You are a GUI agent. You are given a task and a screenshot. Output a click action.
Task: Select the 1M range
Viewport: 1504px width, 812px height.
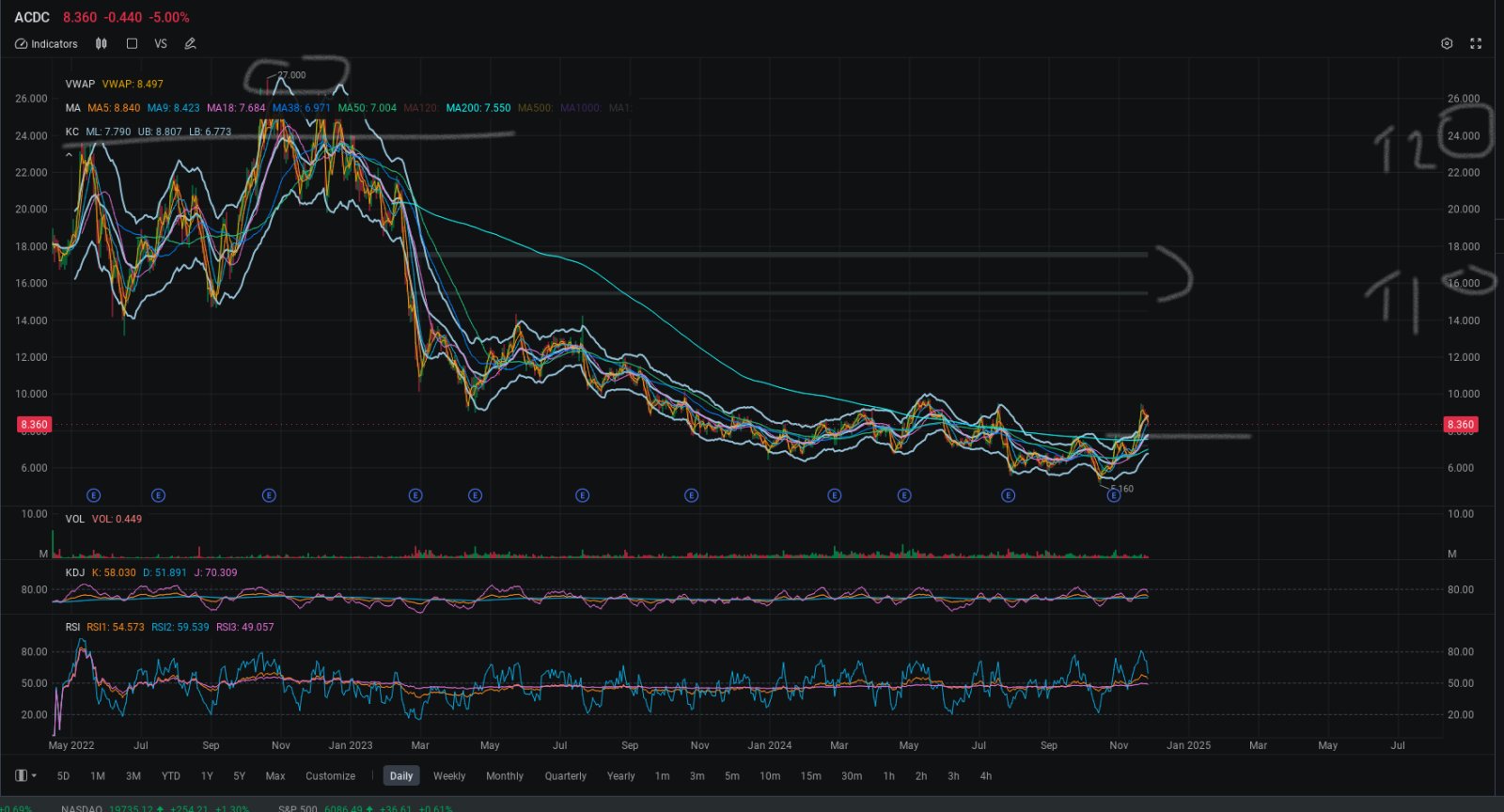[98, 776]
